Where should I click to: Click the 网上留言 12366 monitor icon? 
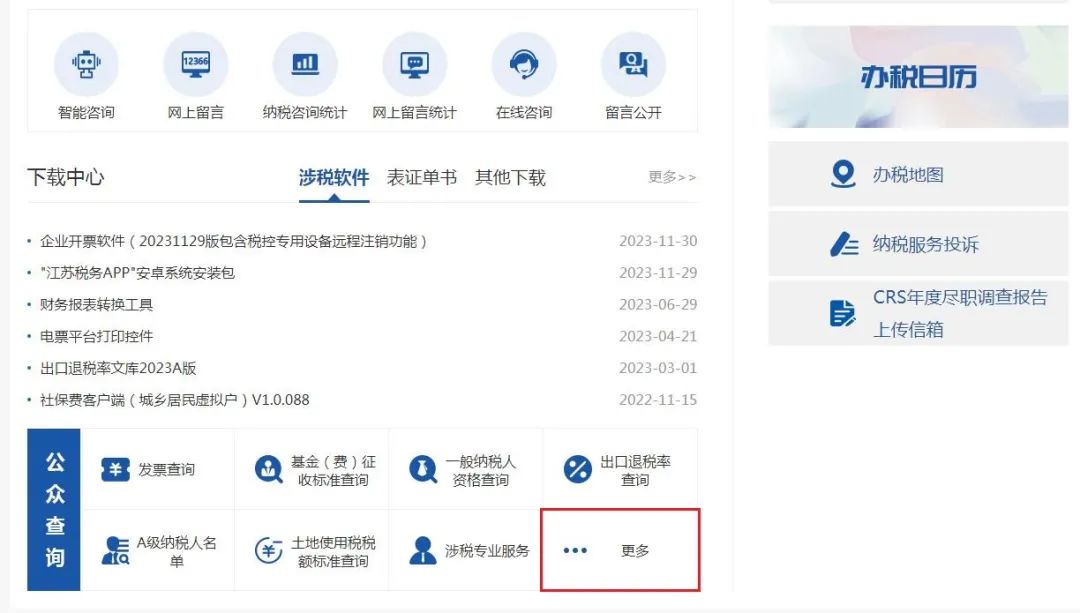196,65
